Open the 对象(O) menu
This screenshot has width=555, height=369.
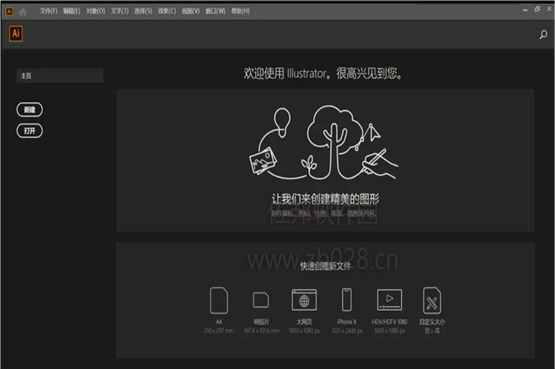click(96, 11)
